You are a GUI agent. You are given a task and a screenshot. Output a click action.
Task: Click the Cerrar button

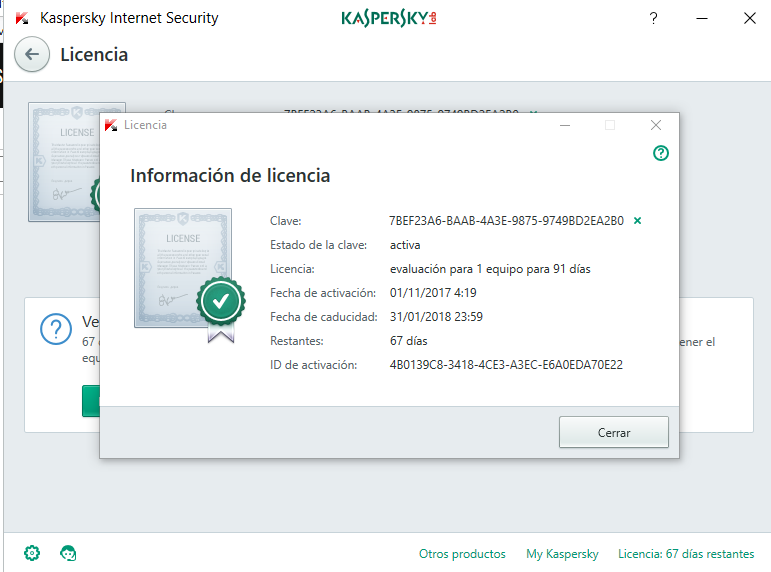tap(614, 432)
